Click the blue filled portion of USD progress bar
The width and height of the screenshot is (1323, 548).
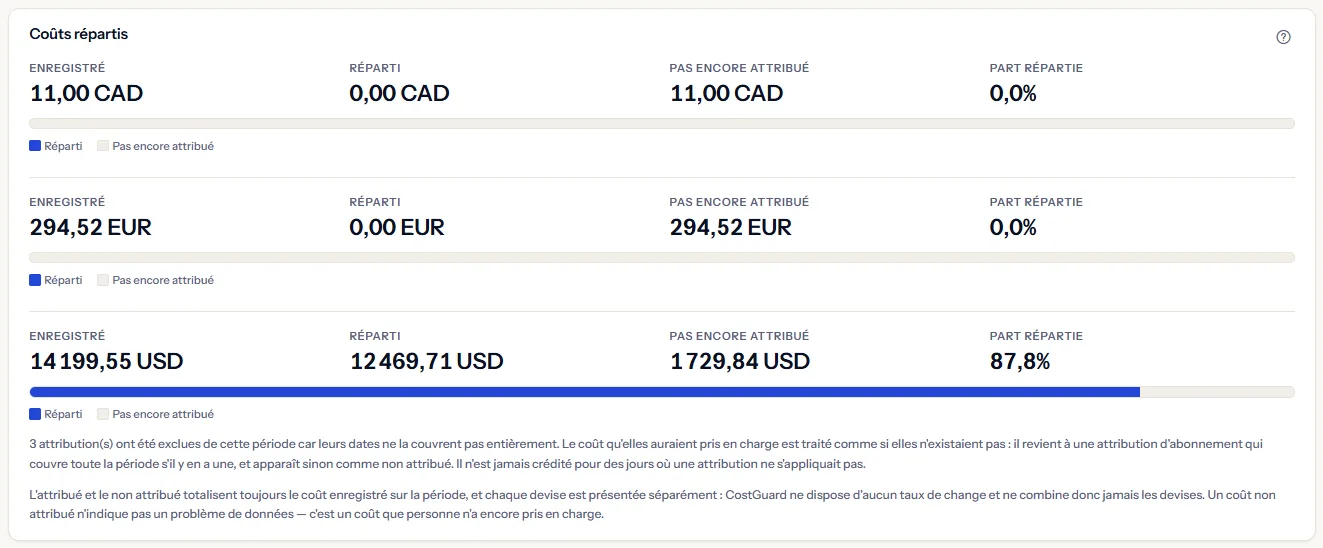pyautogui.click(x=585, y=392)
